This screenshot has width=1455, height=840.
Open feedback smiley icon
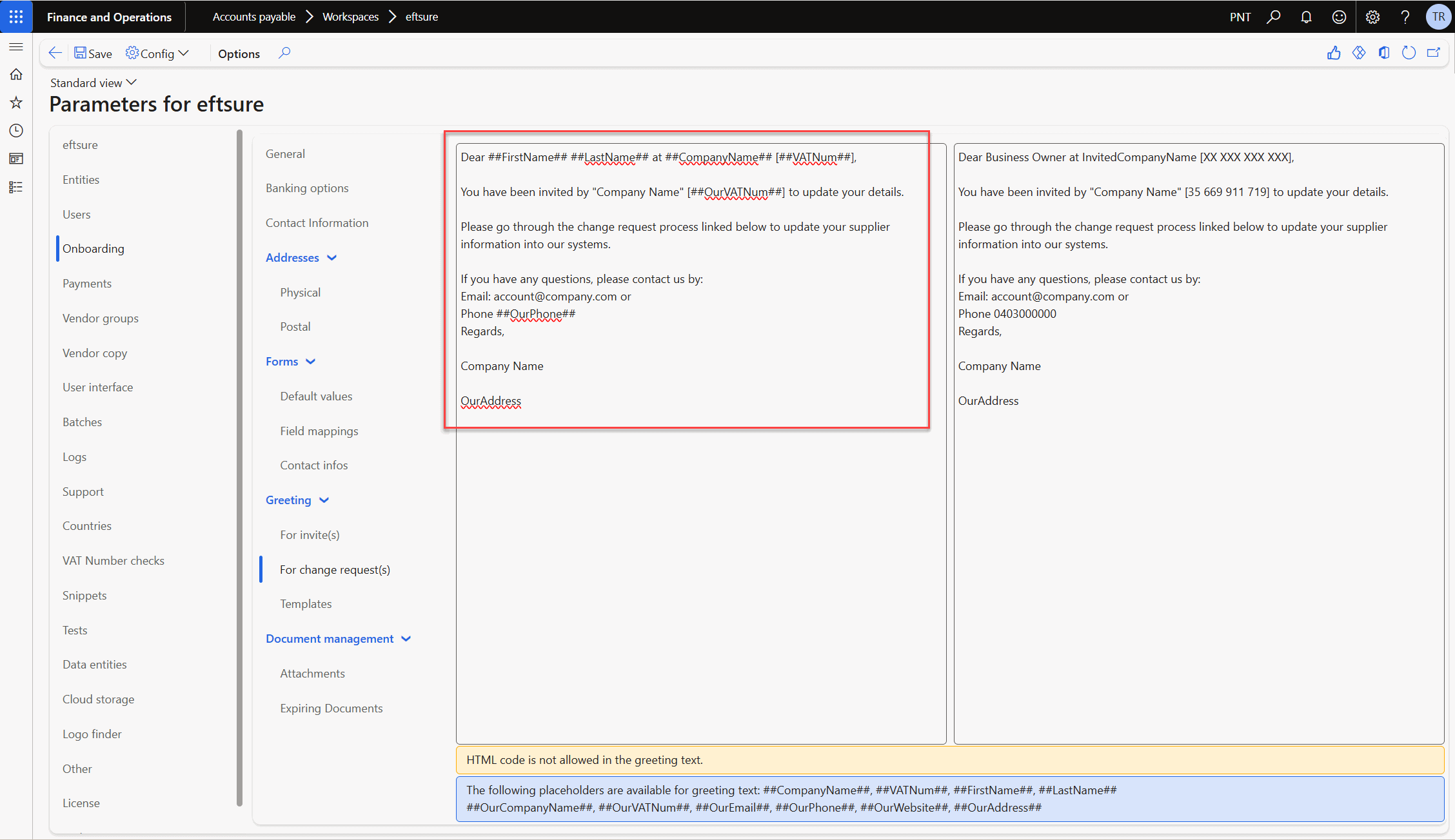(1340, 17)
